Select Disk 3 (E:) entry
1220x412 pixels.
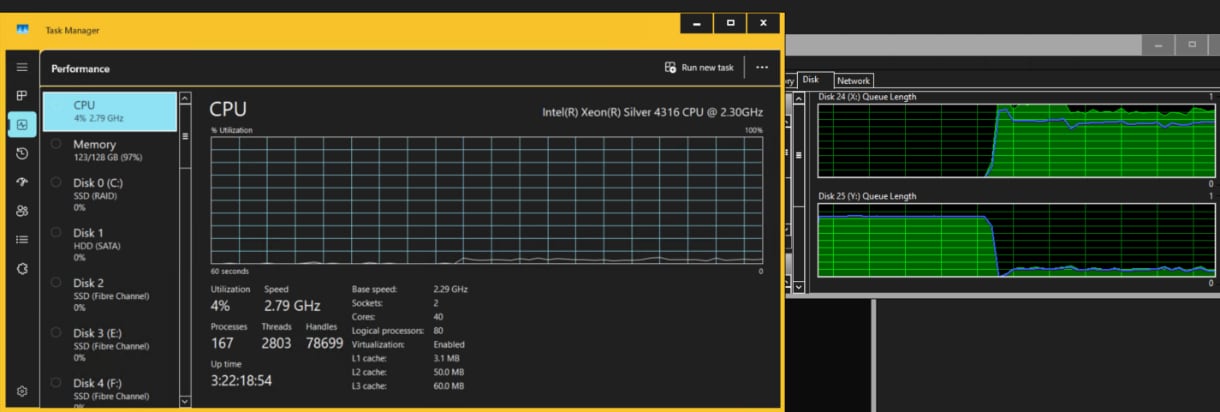110,345
